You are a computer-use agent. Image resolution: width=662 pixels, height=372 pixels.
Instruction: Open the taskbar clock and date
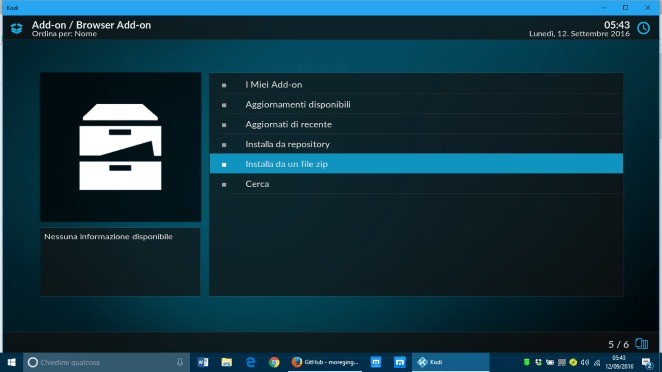619,362
